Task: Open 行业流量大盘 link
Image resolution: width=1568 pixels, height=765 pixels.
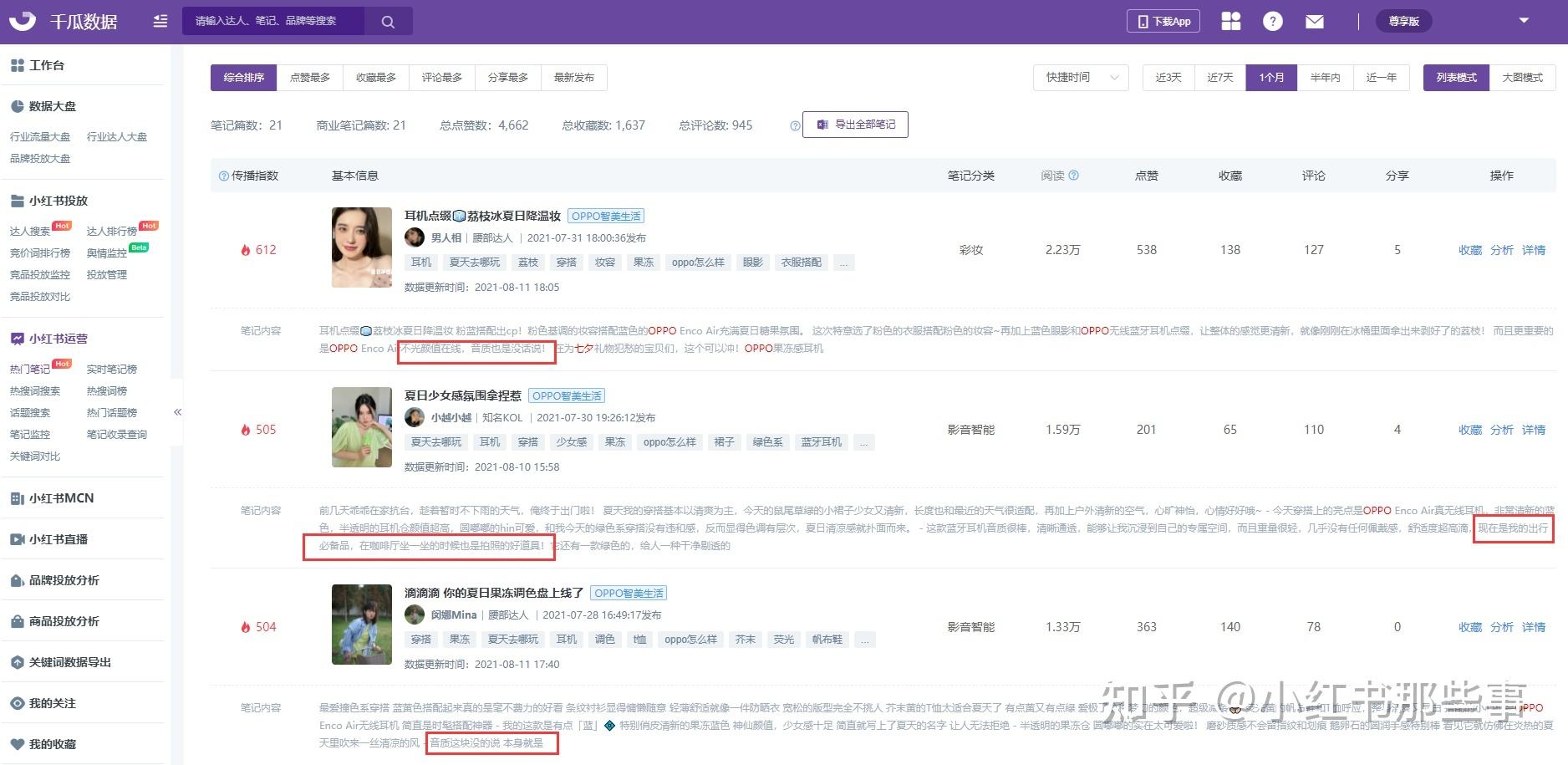Action: (x=40, y=136)
